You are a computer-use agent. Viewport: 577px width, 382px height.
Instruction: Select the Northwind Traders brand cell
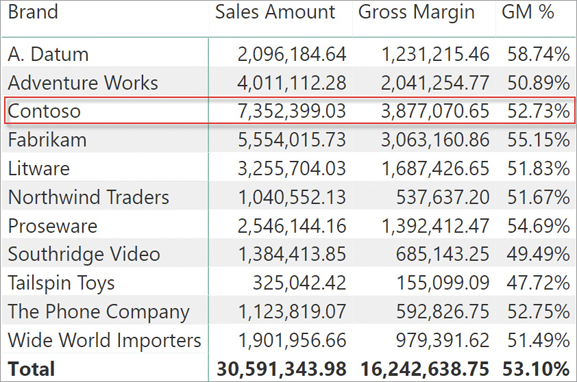tap(88, 197)
